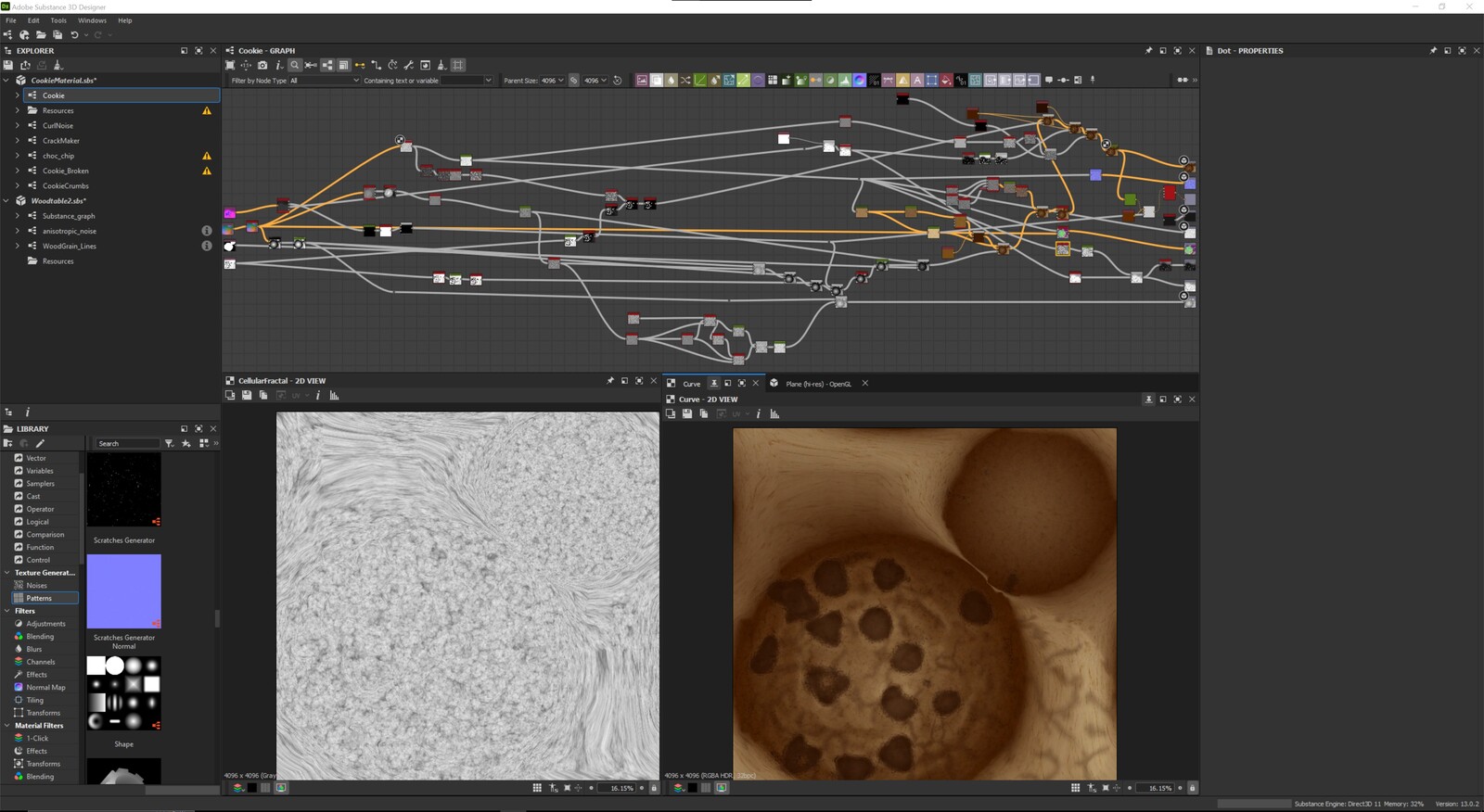
Task: Select the Scratches Generator Normal thumbnail
Action: click(123, 591)
